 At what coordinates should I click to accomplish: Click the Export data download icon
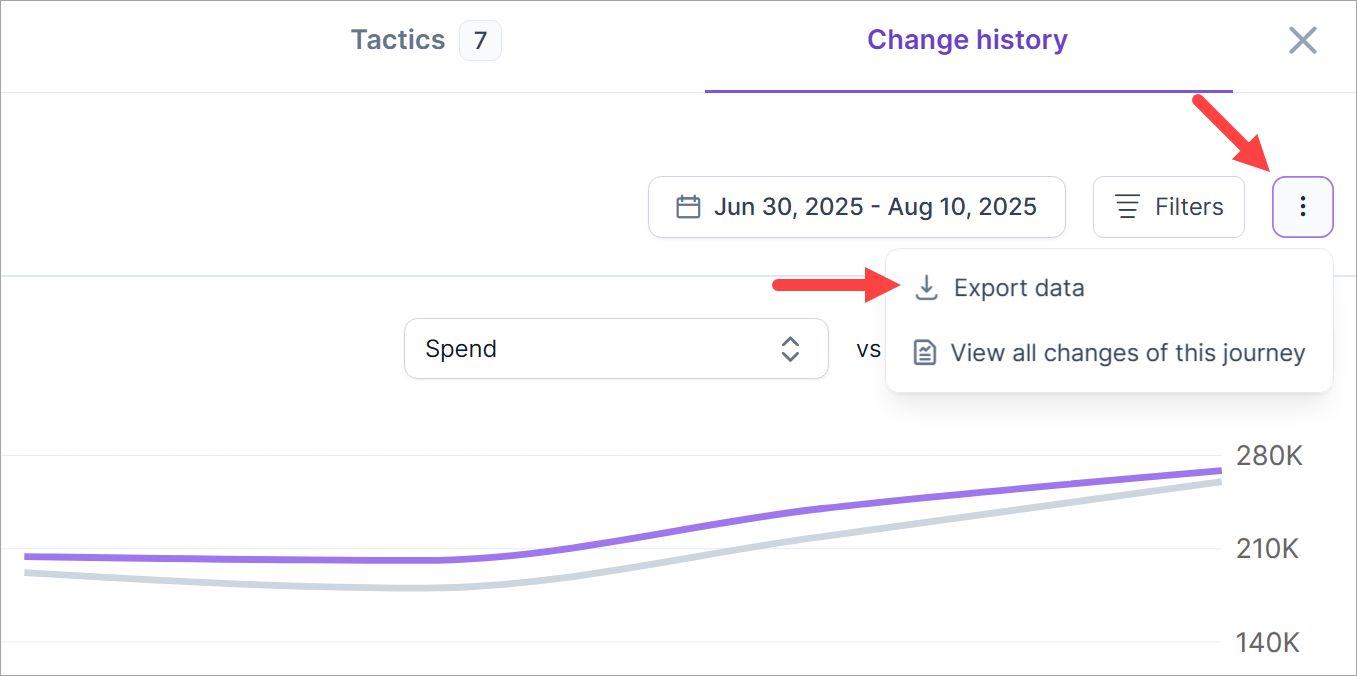927,288
